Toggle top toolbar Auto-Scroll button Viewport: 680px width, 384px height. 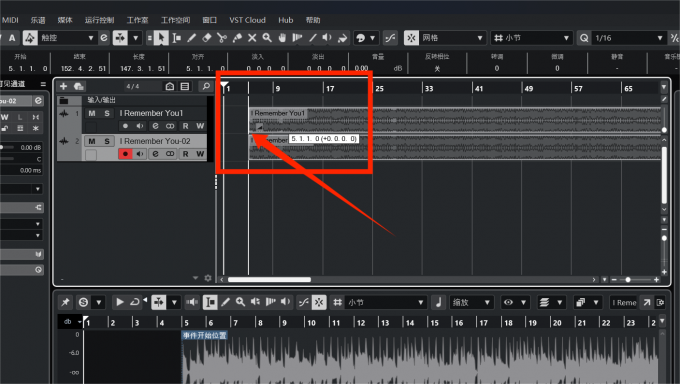[120, 38]
